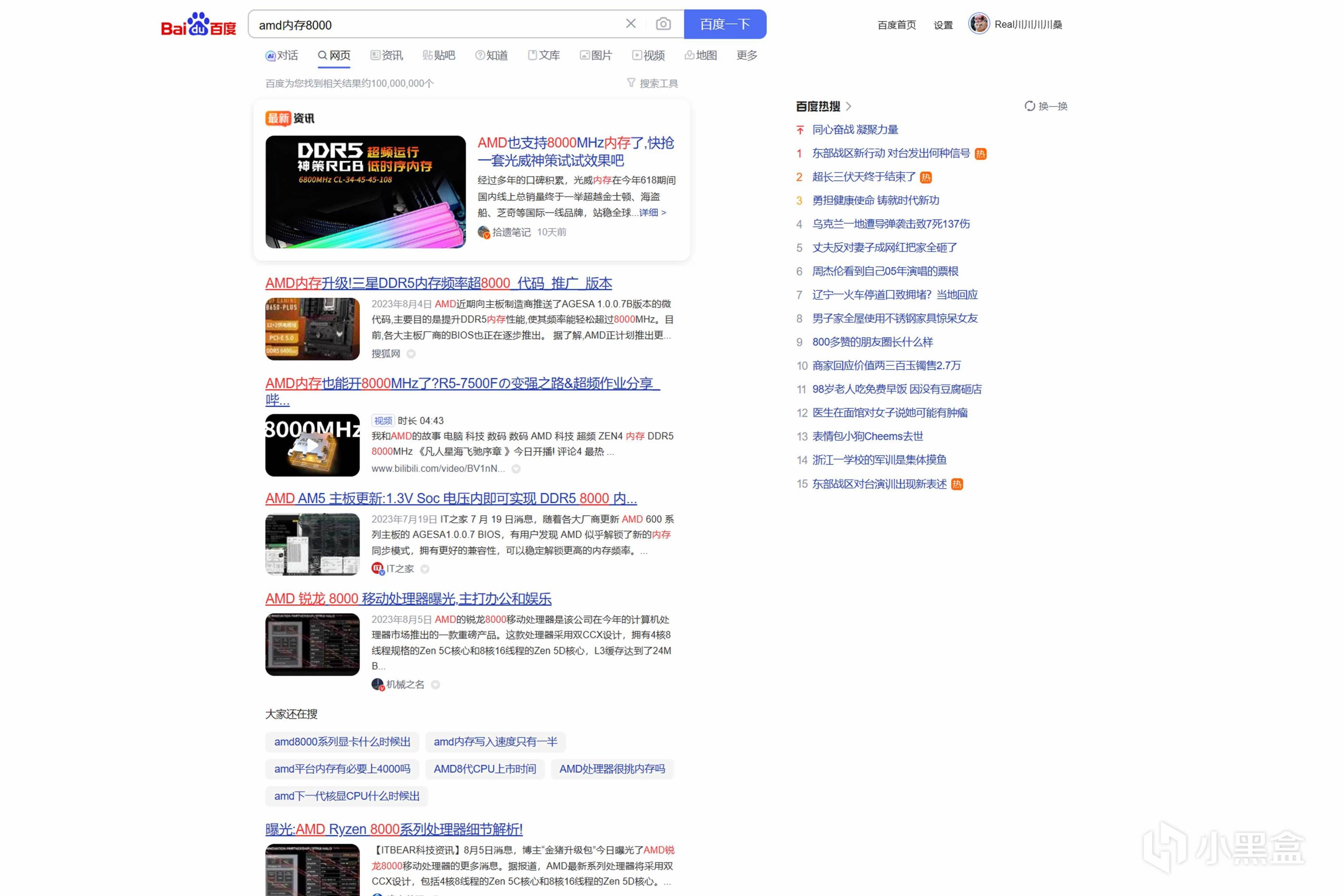Screen dimensions: 1344x896
Task: Open R5-7500F overclocking video result title
Action: pyautogui.click(x=462, y=391)
